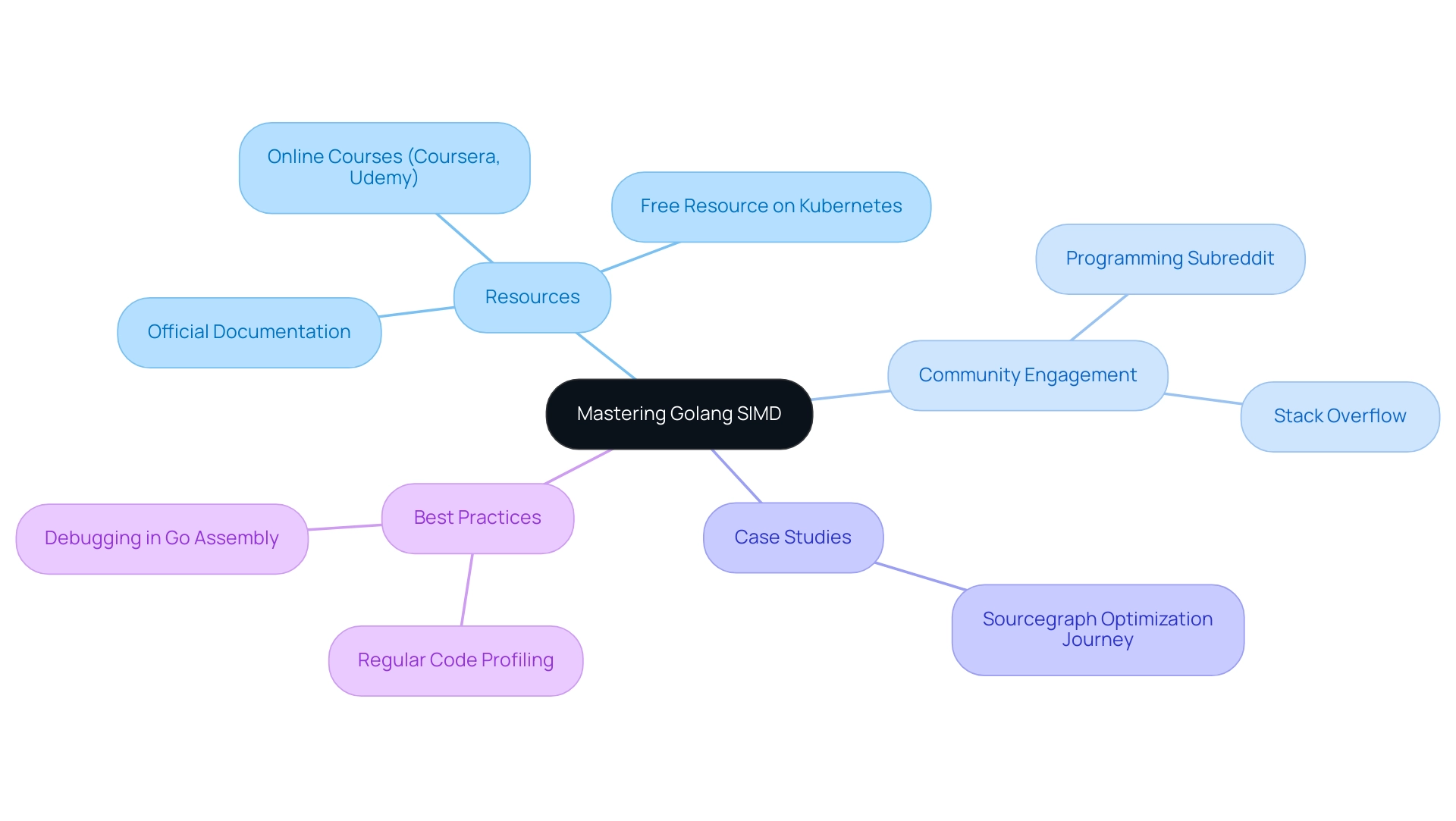Select Debugging in Go Assembly leaf
The height and width of the screenshot is (821, 1456).
click(163, 538)
